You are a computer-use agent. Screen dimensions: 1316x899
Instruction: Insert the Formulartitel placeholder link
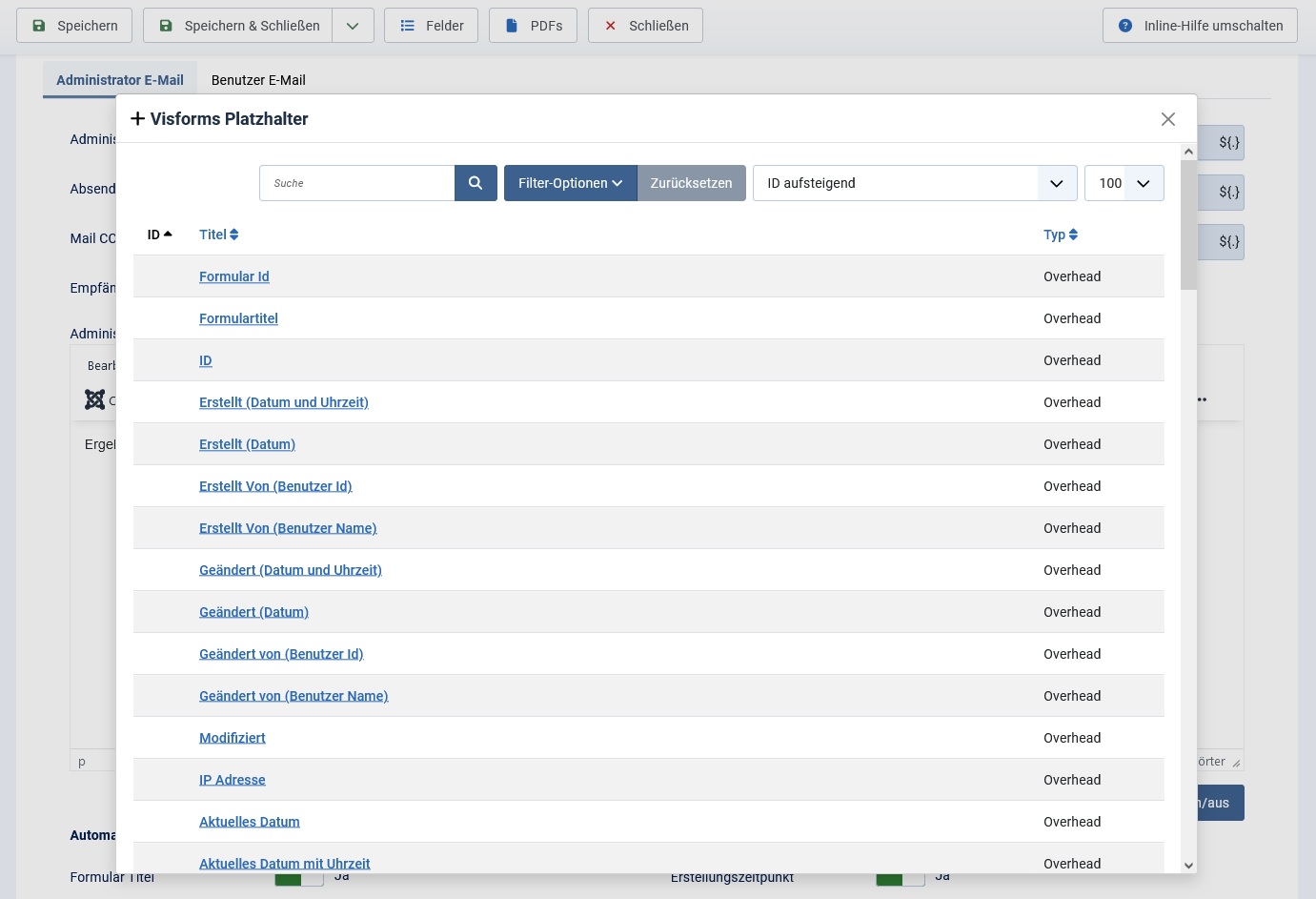(238, 318)
